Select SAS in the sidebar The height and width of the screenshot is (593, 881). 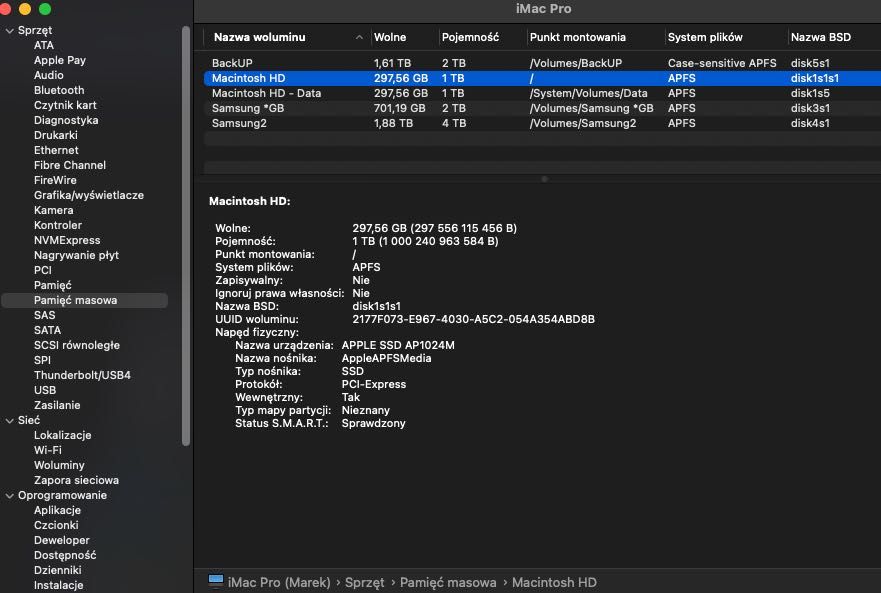pyautogui.click(x=44, y=315)
